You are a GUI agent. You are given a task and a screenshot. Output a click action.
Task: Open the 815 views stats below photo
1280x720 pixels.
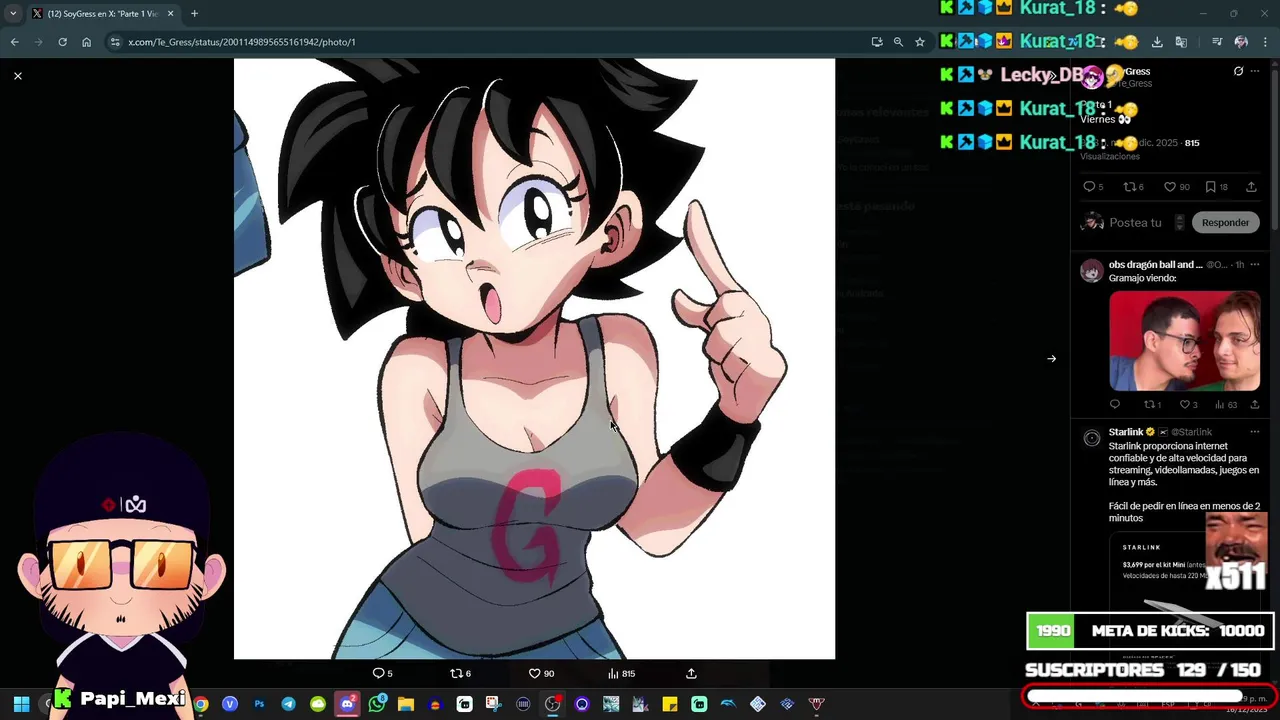tap(621, 674)
